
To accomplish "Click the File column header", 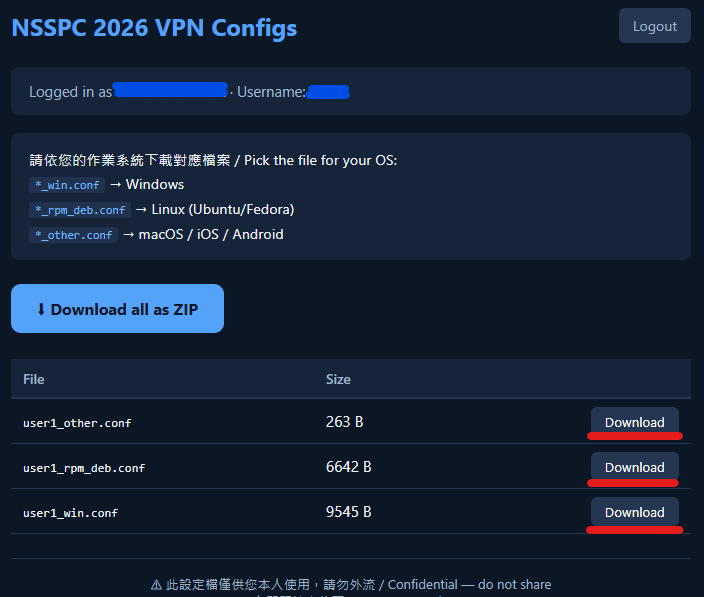I will click(34, 379).
